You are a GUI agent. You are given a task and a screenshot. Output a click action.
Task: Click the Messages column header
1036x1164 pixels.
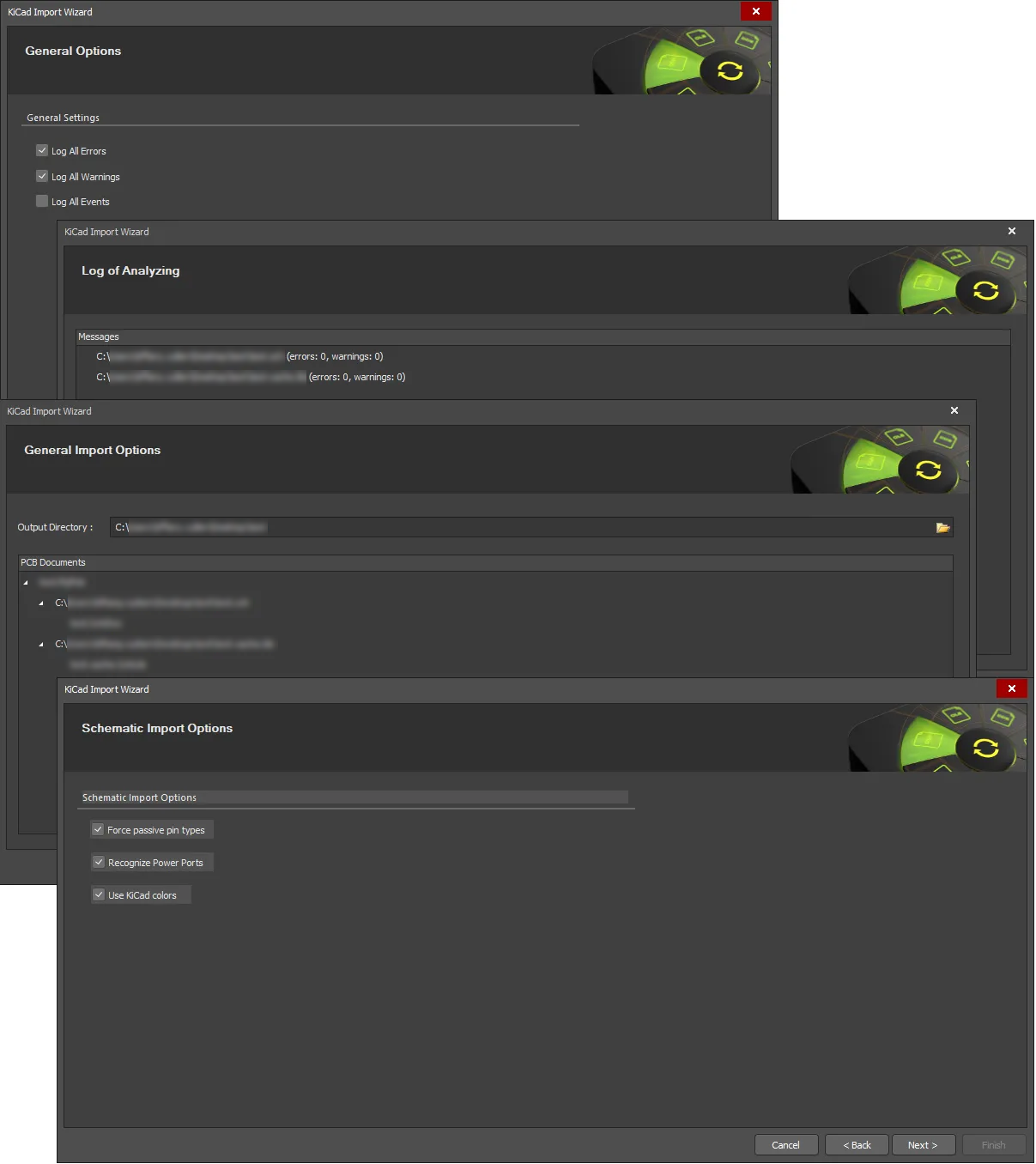[x=542, y=336]
